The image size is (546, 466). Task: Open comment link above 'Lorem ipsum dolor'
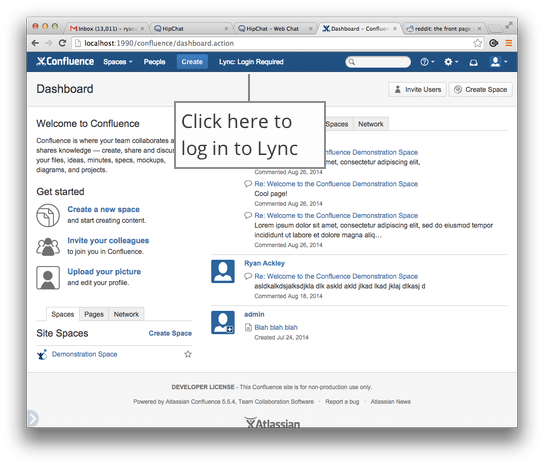click(336, 216)
